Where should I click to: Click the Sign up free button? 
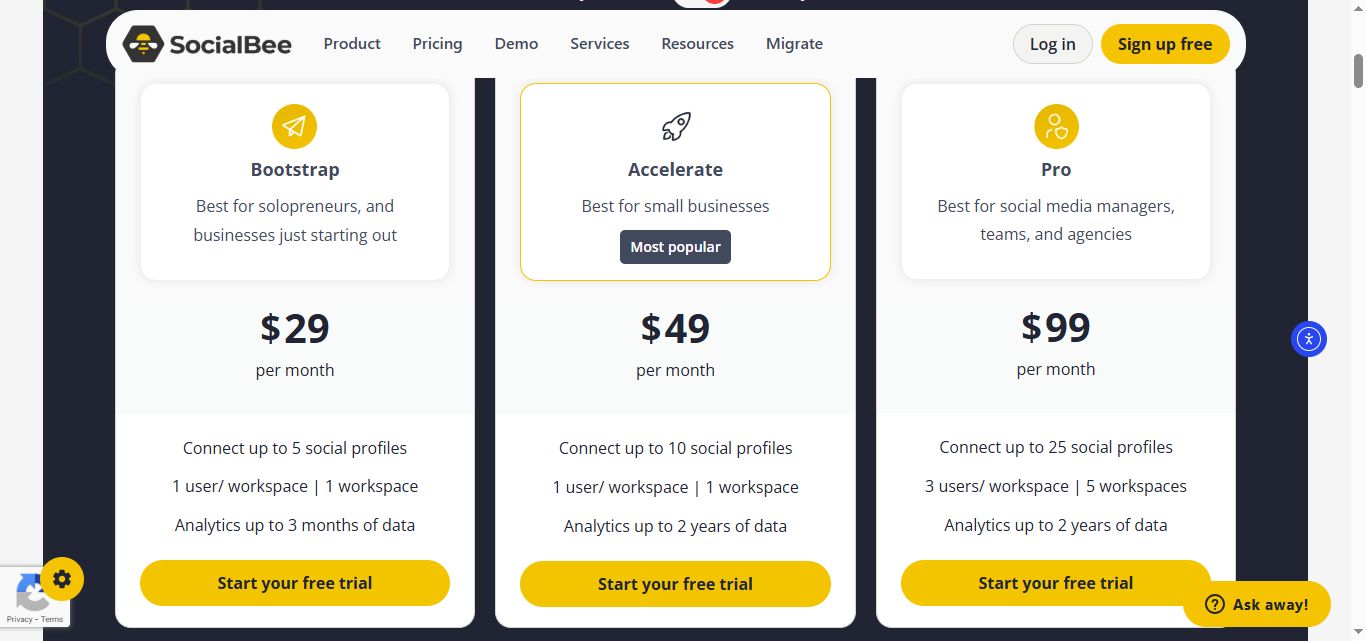tap(1165, 44)
